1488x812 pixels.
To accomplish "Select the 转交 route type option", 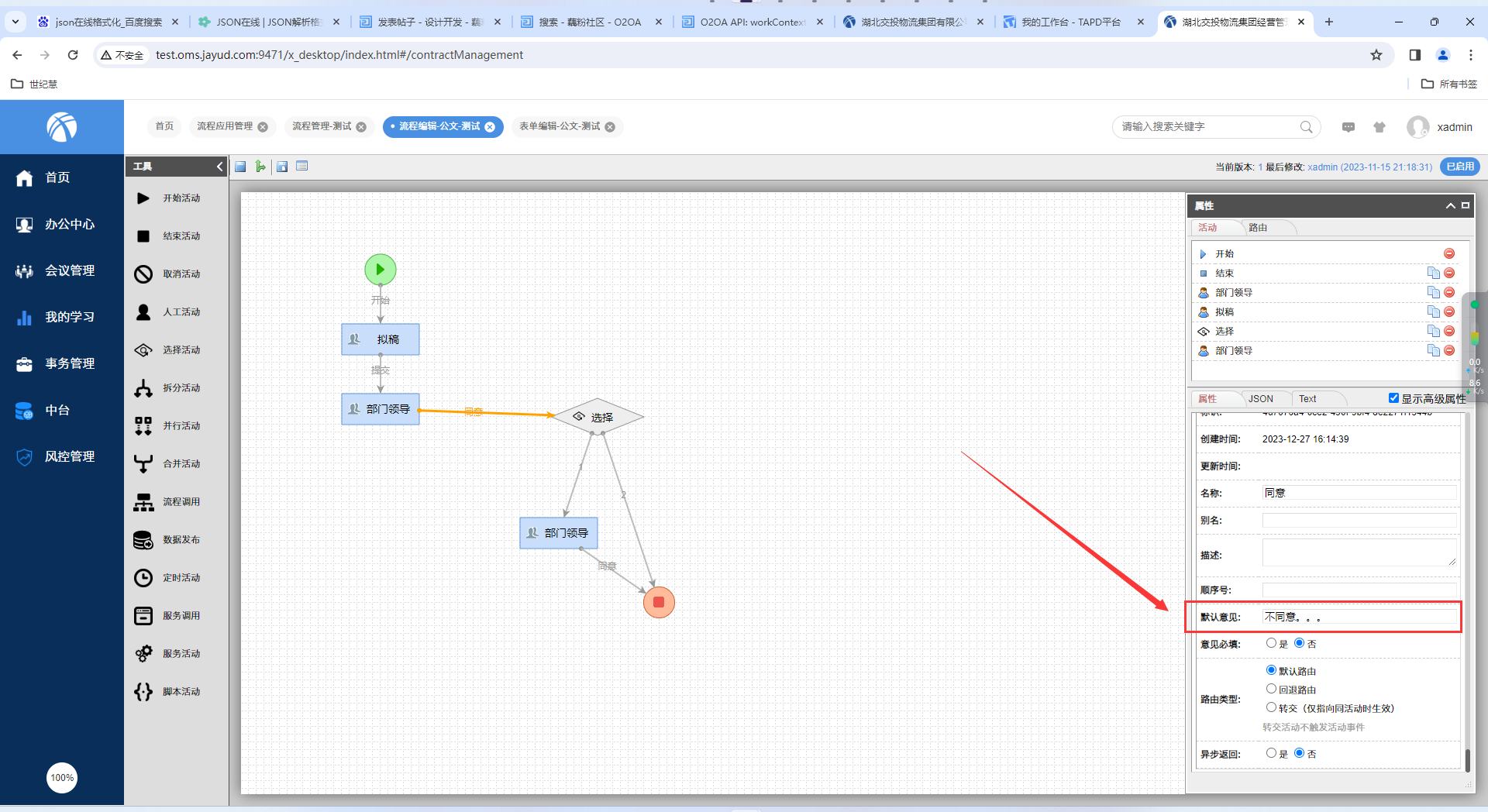I will 1271,707.
